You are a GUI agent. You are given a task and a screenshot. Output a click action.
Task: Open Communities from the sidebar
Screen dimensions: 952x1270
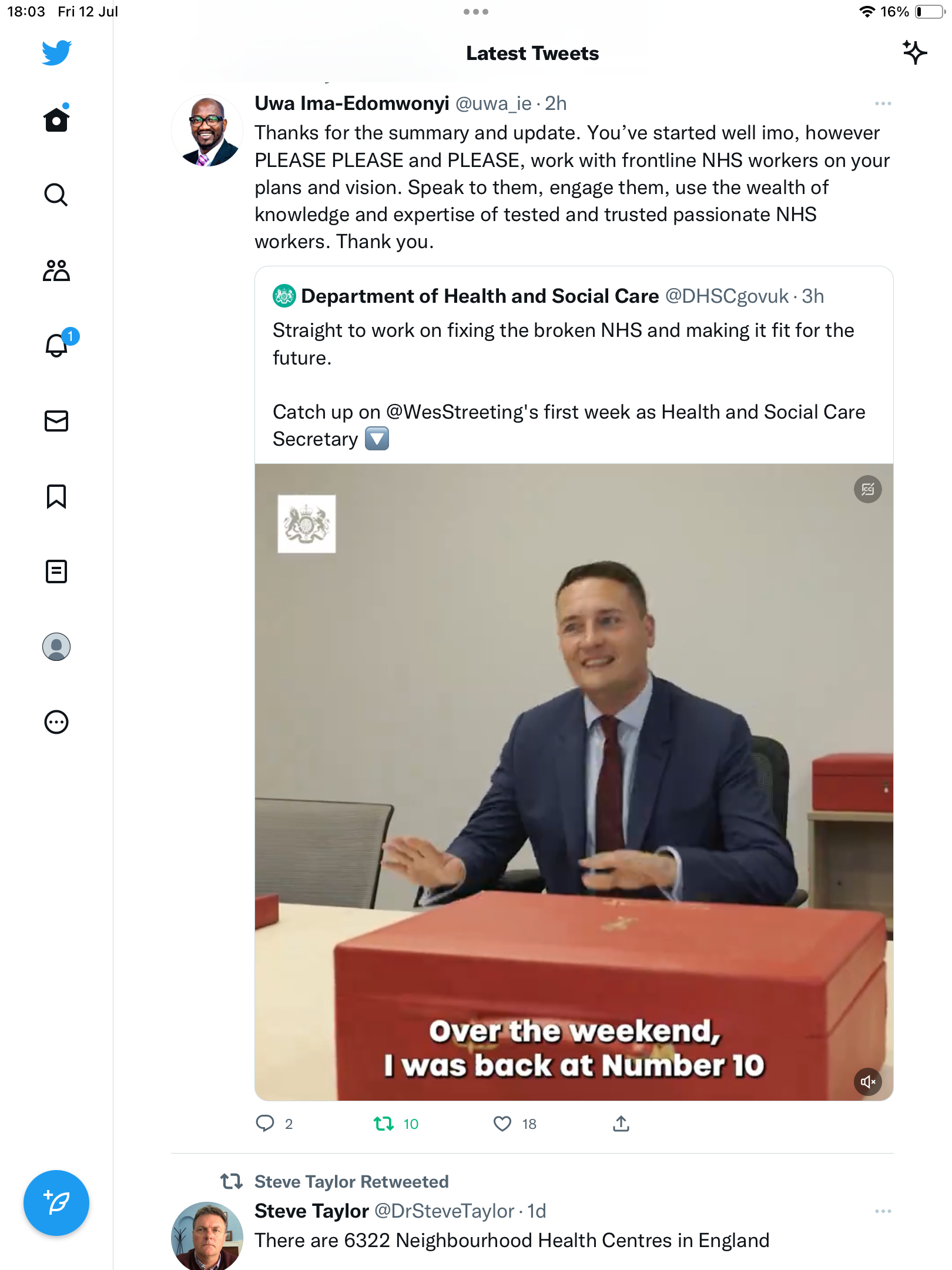pyautogui.click(x=56, y=270)
